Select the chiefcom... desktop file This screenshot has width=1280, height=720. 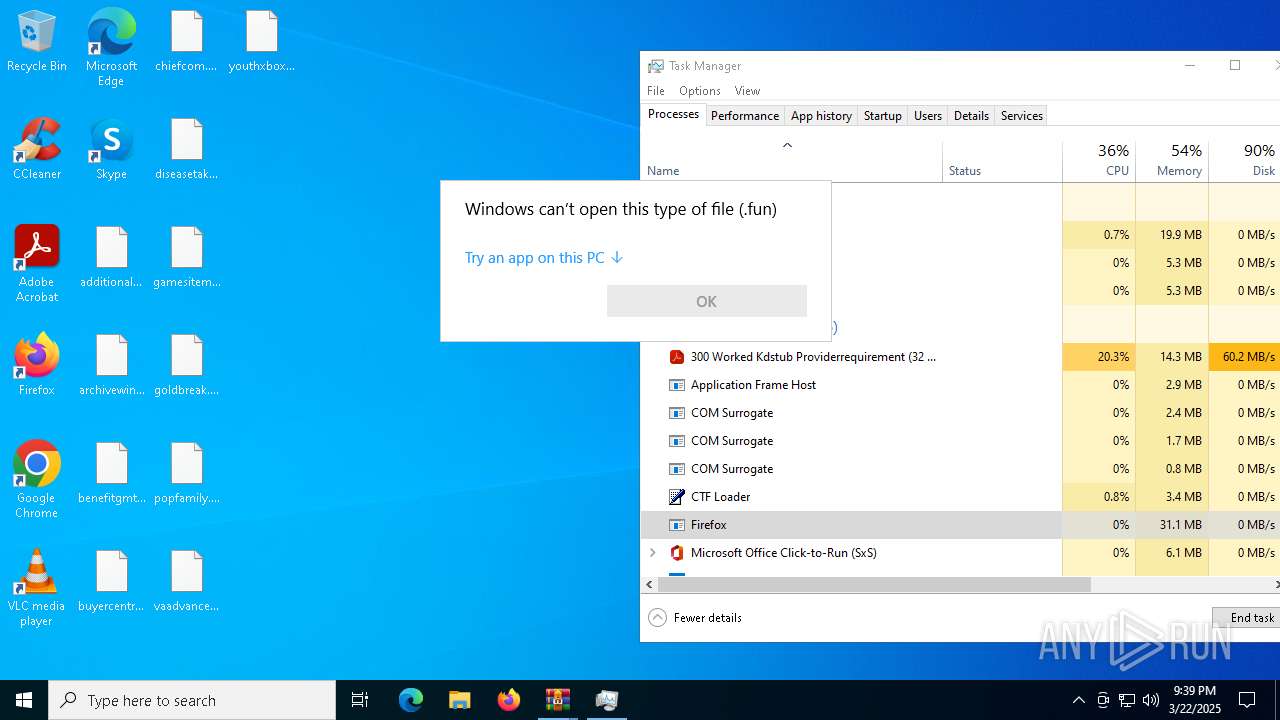point(186,42)
